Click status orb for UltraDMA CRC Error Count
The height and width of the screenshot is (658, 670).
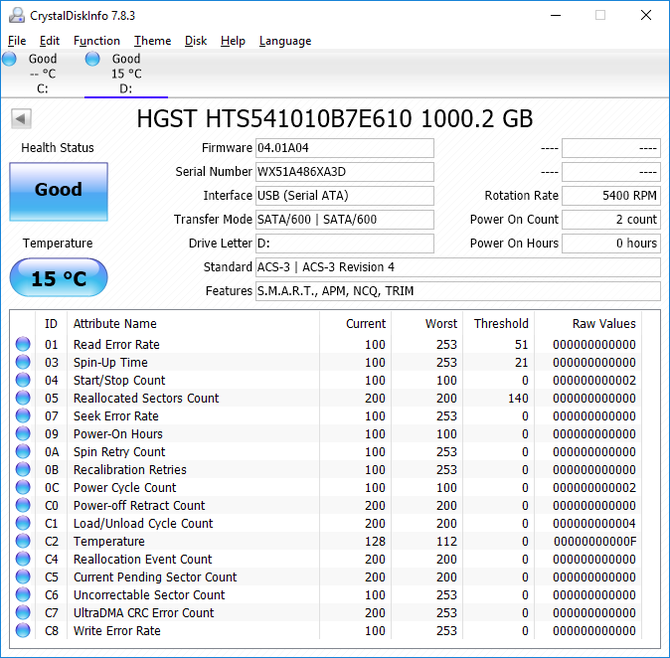pyautogui.click(x=23, y=612)
